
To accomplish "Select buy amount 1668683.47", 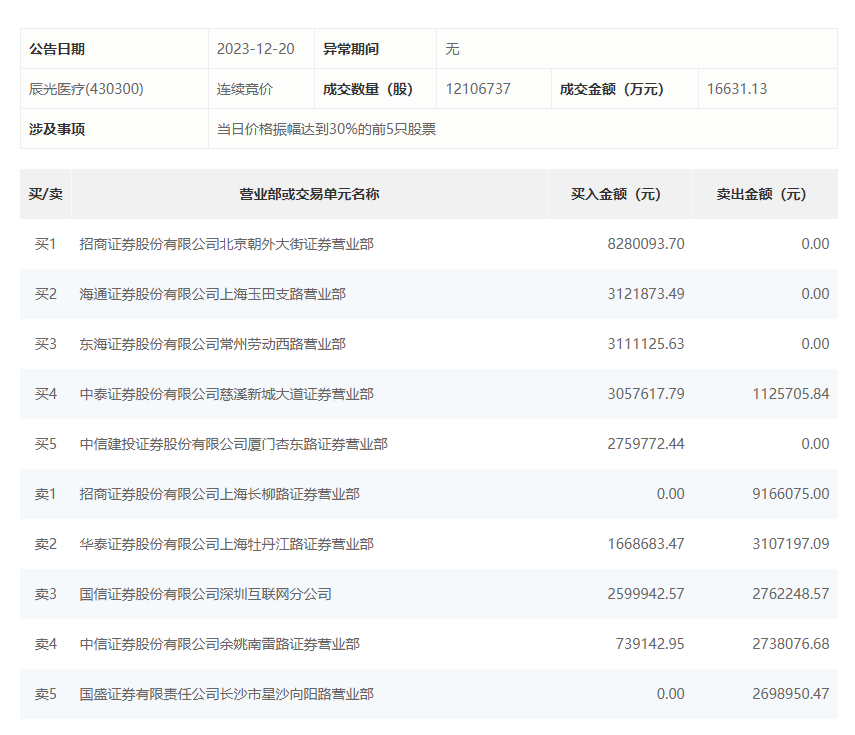I will click(646, 544).
